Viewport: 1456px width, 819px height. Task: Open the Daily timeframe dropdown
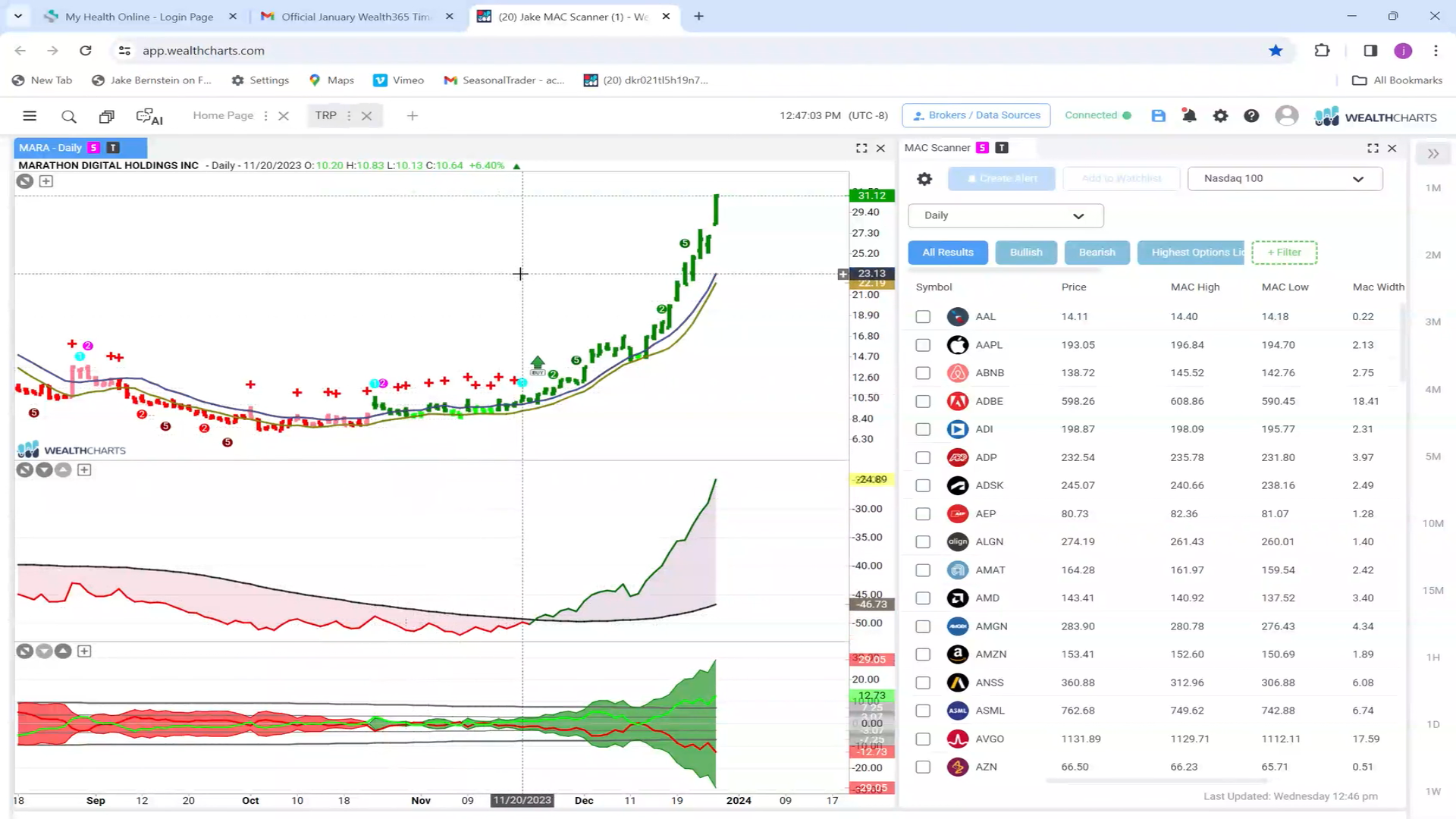click(1006, 215)
